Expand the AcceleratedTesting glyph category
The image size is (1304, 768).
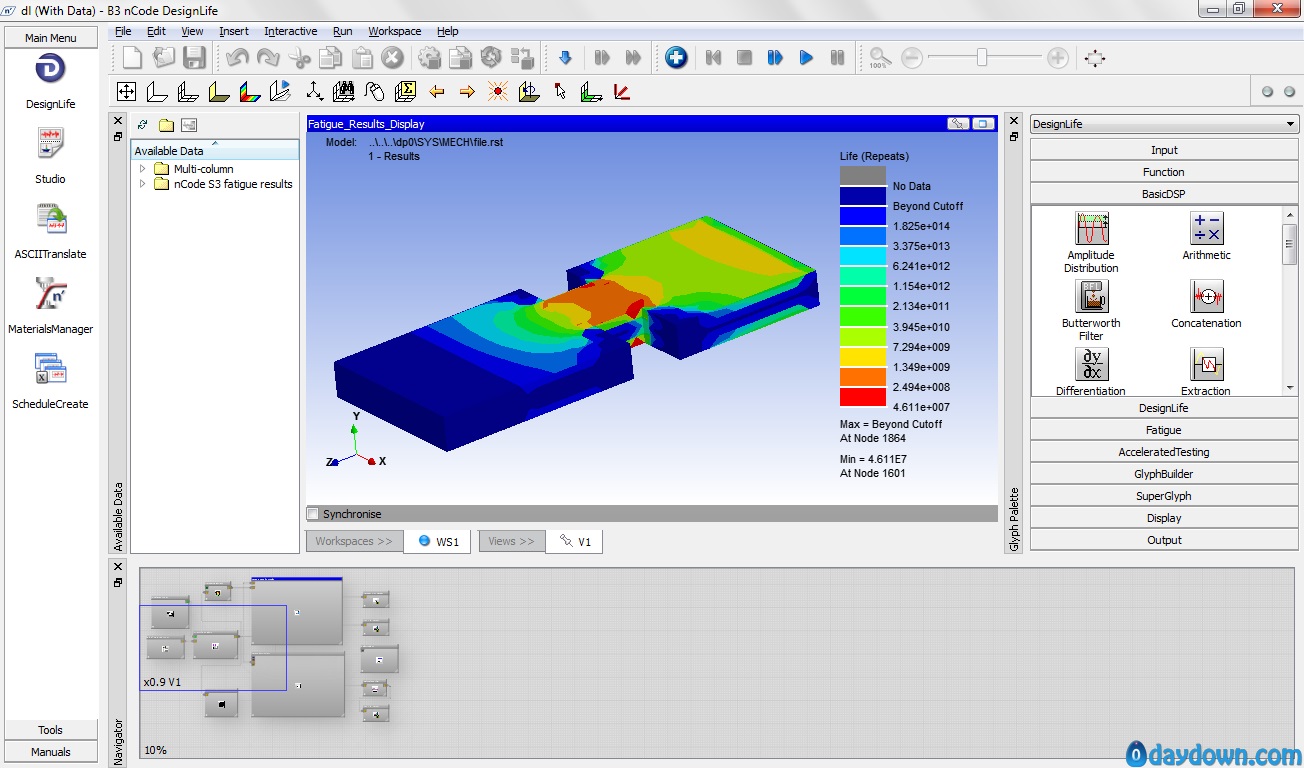(x=1164, y=452)
